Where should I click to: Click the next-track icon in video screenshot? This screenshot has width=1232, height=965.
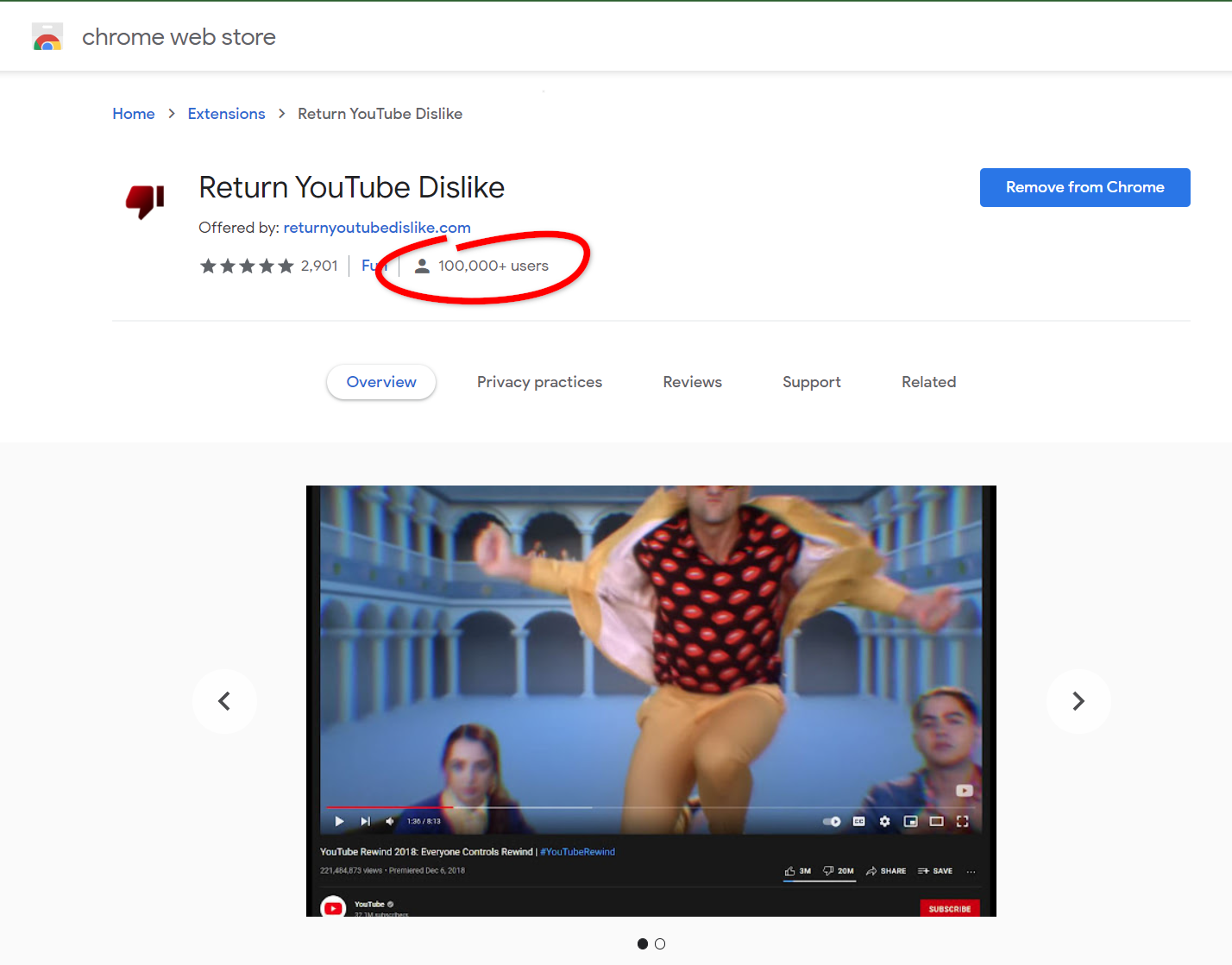point(365,821)
